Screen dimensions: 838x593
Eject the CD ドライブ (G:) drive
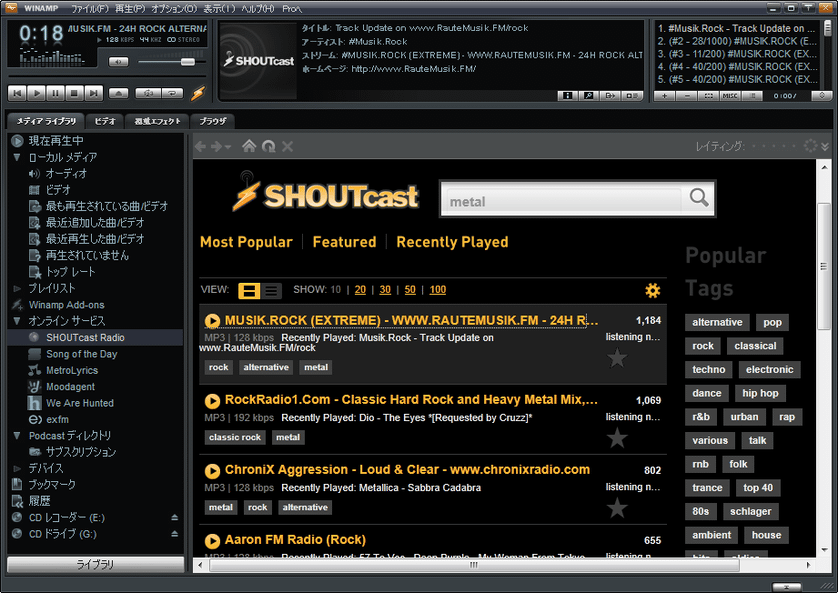(174, 534)
